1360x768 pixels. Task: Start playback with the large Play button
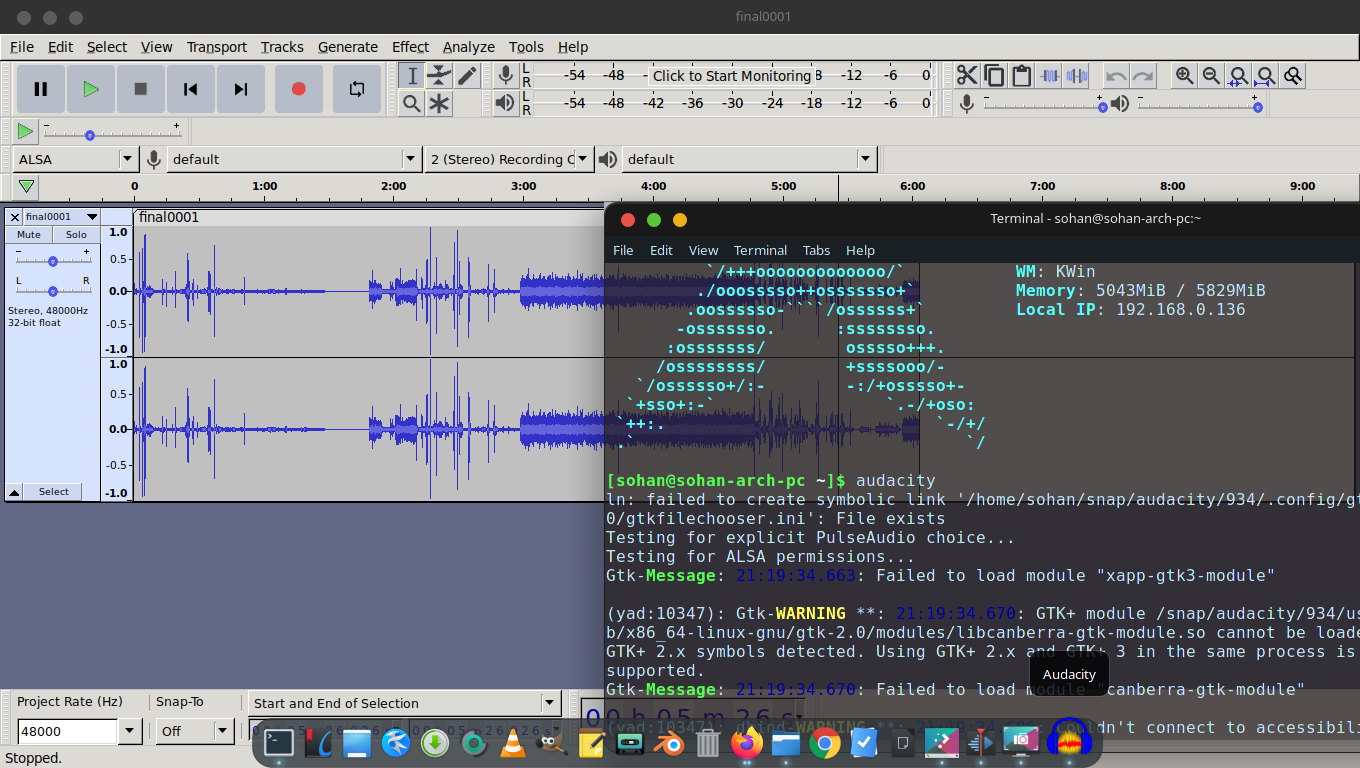[91, 89]
